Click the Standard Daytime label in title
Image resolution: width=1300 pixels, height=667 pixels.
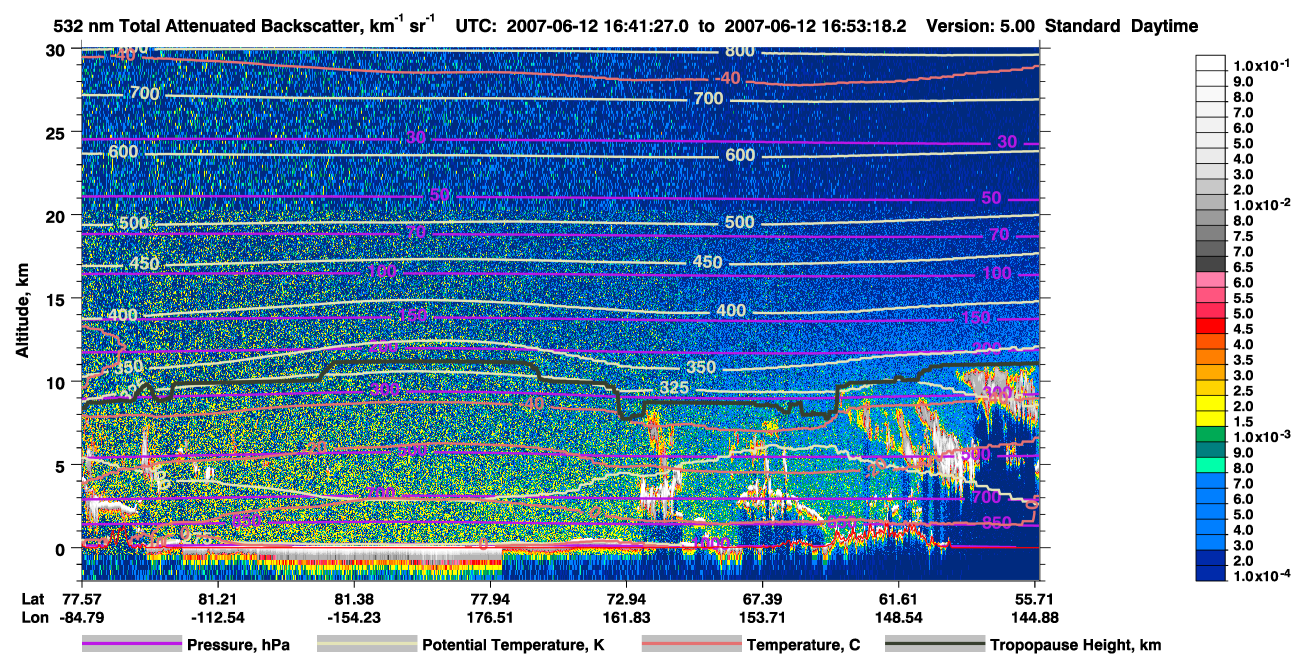pyautogui.click(x=1123, y=26)
